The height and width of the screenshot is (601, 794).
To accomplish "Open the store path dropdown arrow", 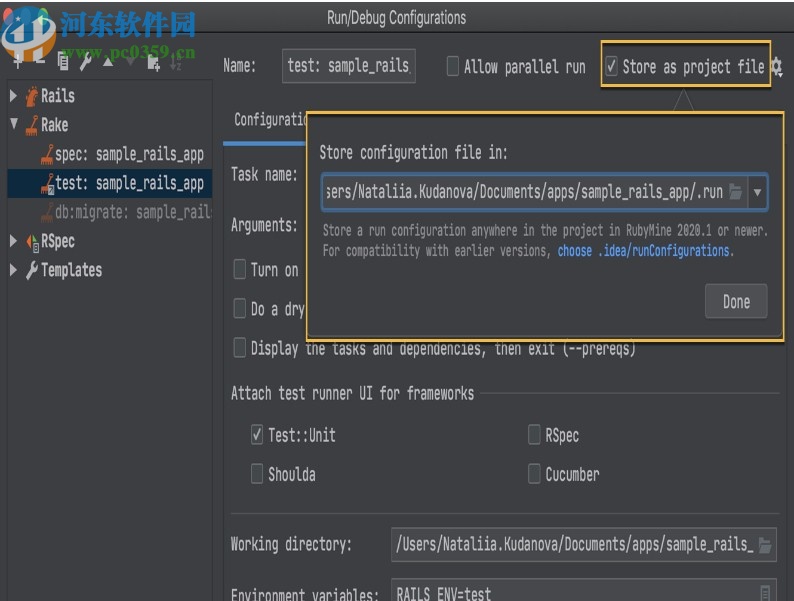I will (758, 192).
